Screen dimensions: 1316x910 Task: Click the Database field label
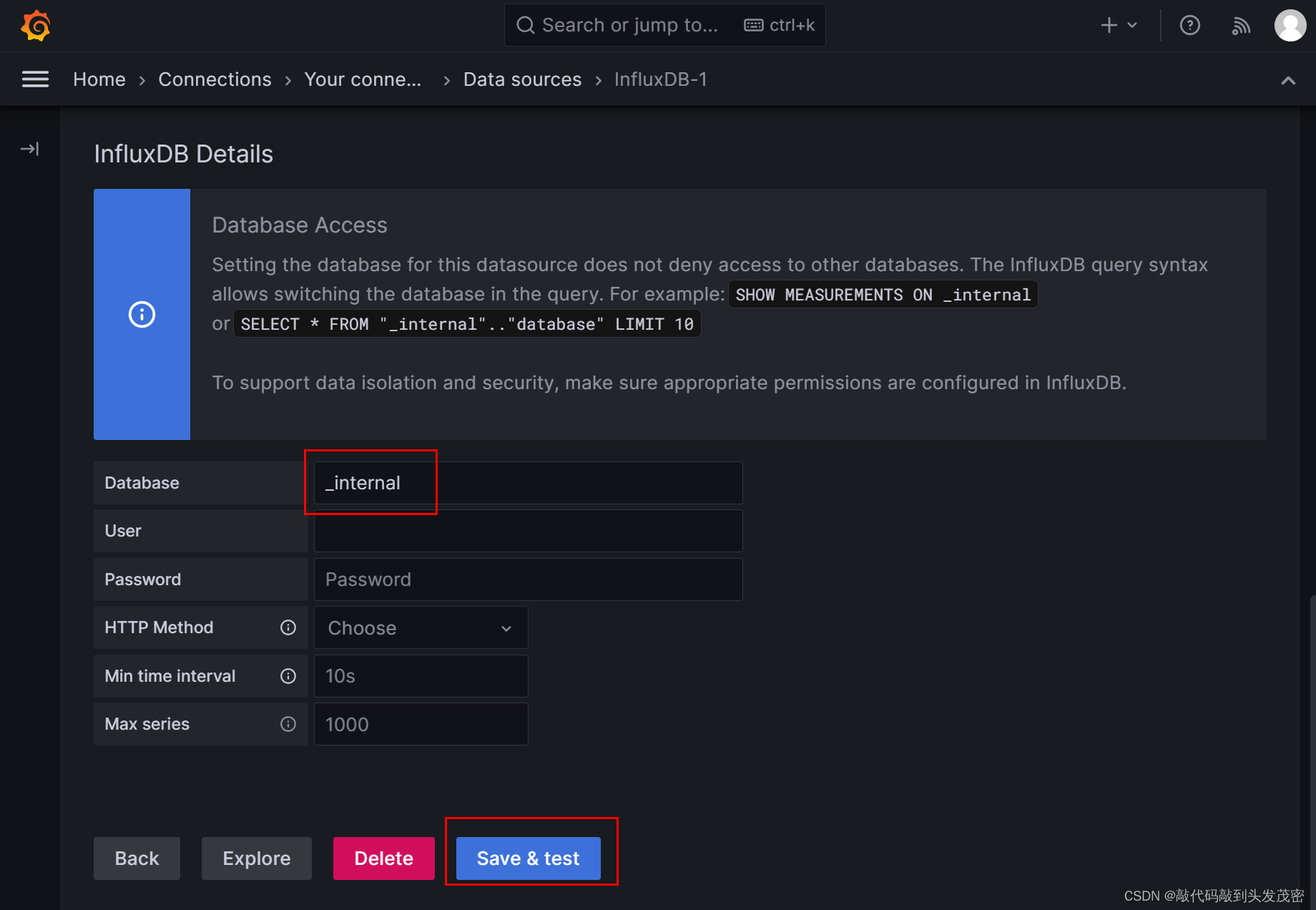142,483
